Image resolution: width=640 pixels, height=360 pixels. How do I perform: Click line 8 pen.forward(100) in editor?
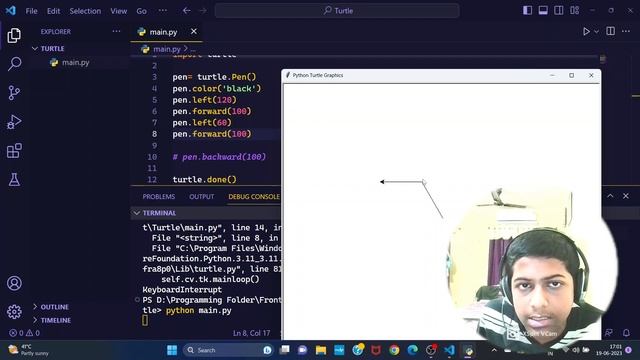point(212,134)
